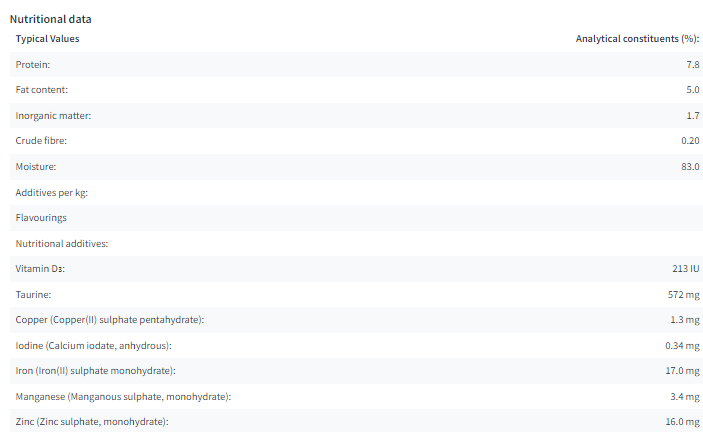Select the iron value 17.0 mg

(682, 371)
